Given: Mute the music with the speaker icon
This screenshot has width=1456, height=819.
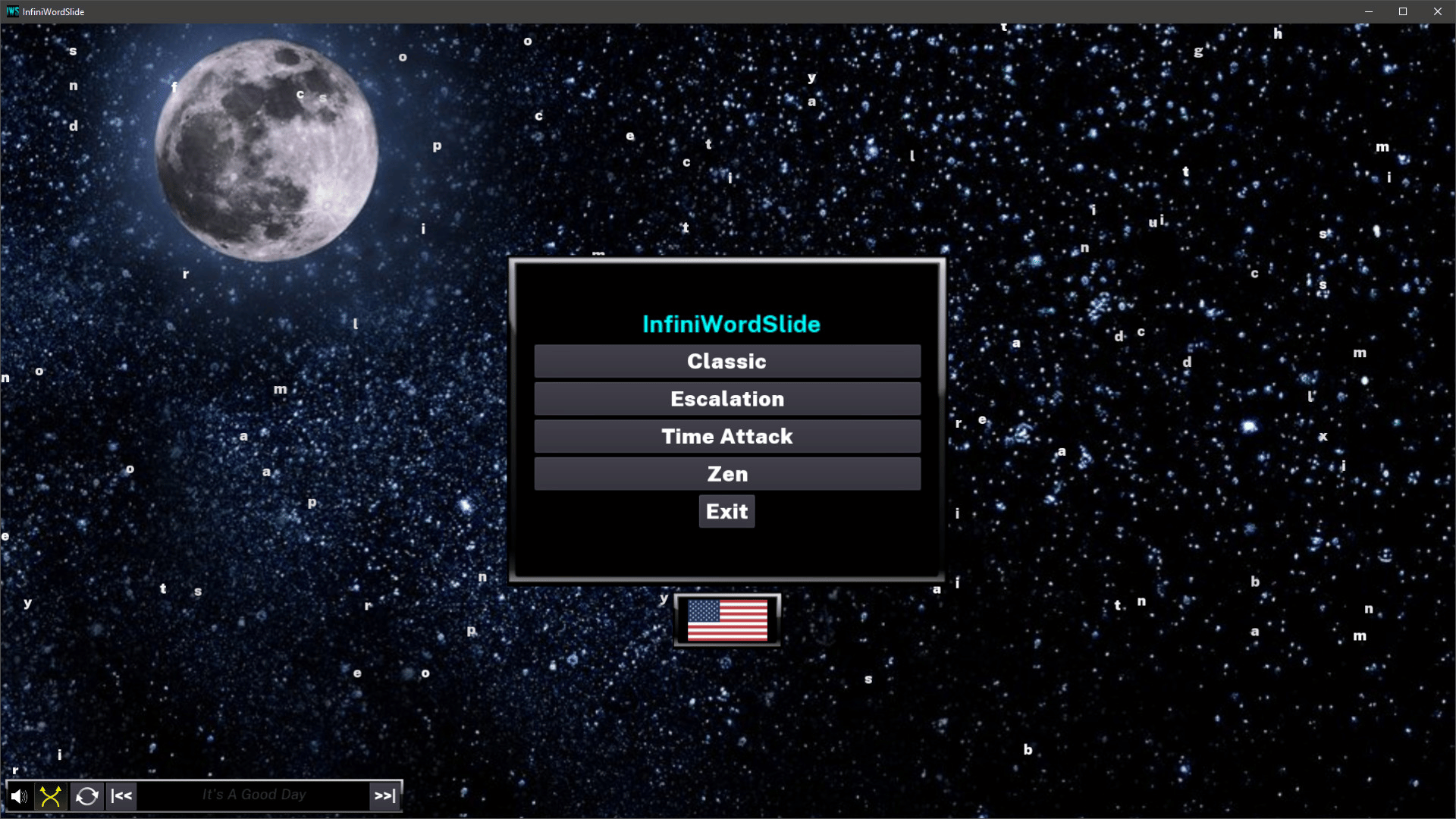Looking at the screenshot, I should (19, 796).
